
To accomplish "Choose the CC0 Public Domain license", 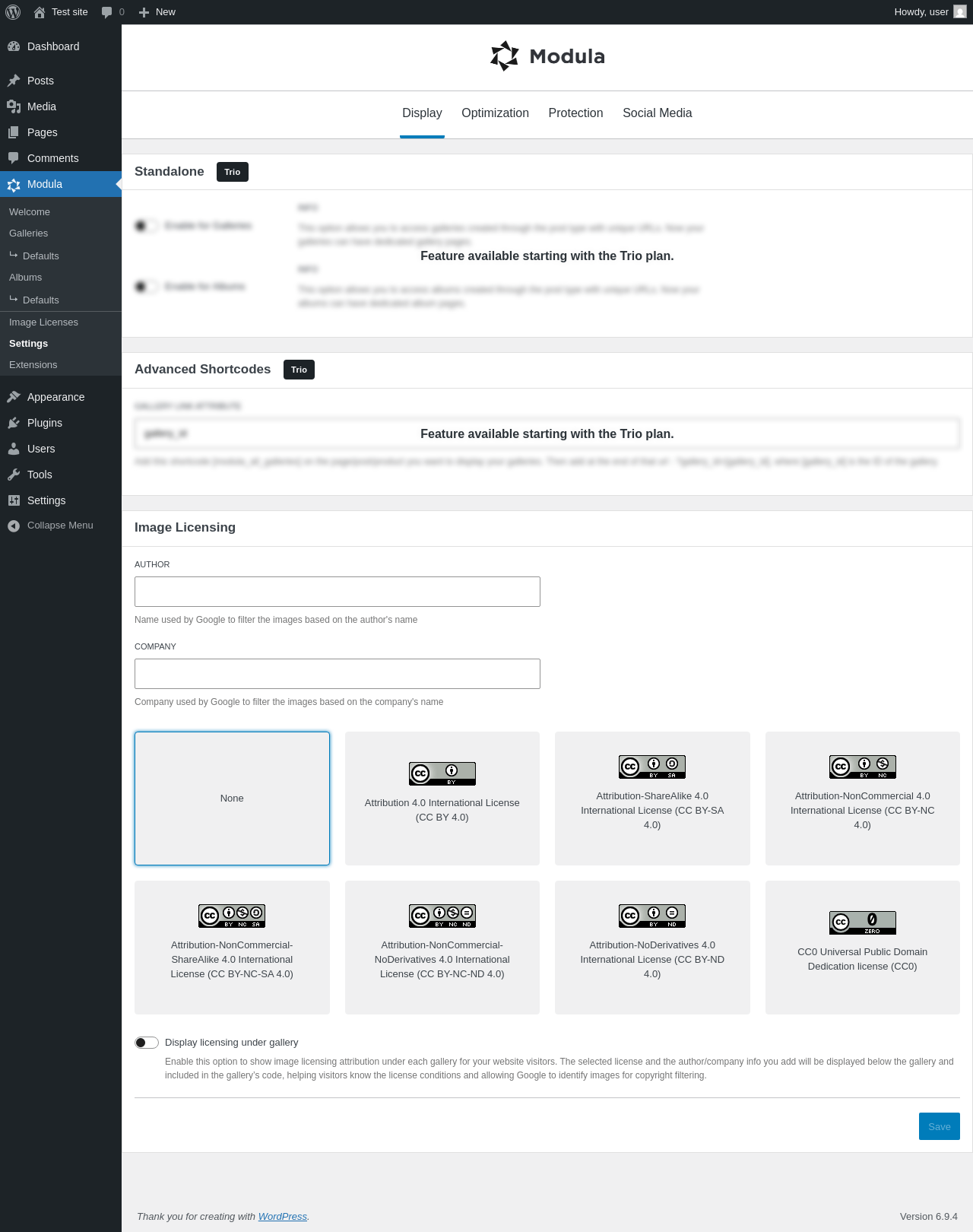I will (863, 948).
